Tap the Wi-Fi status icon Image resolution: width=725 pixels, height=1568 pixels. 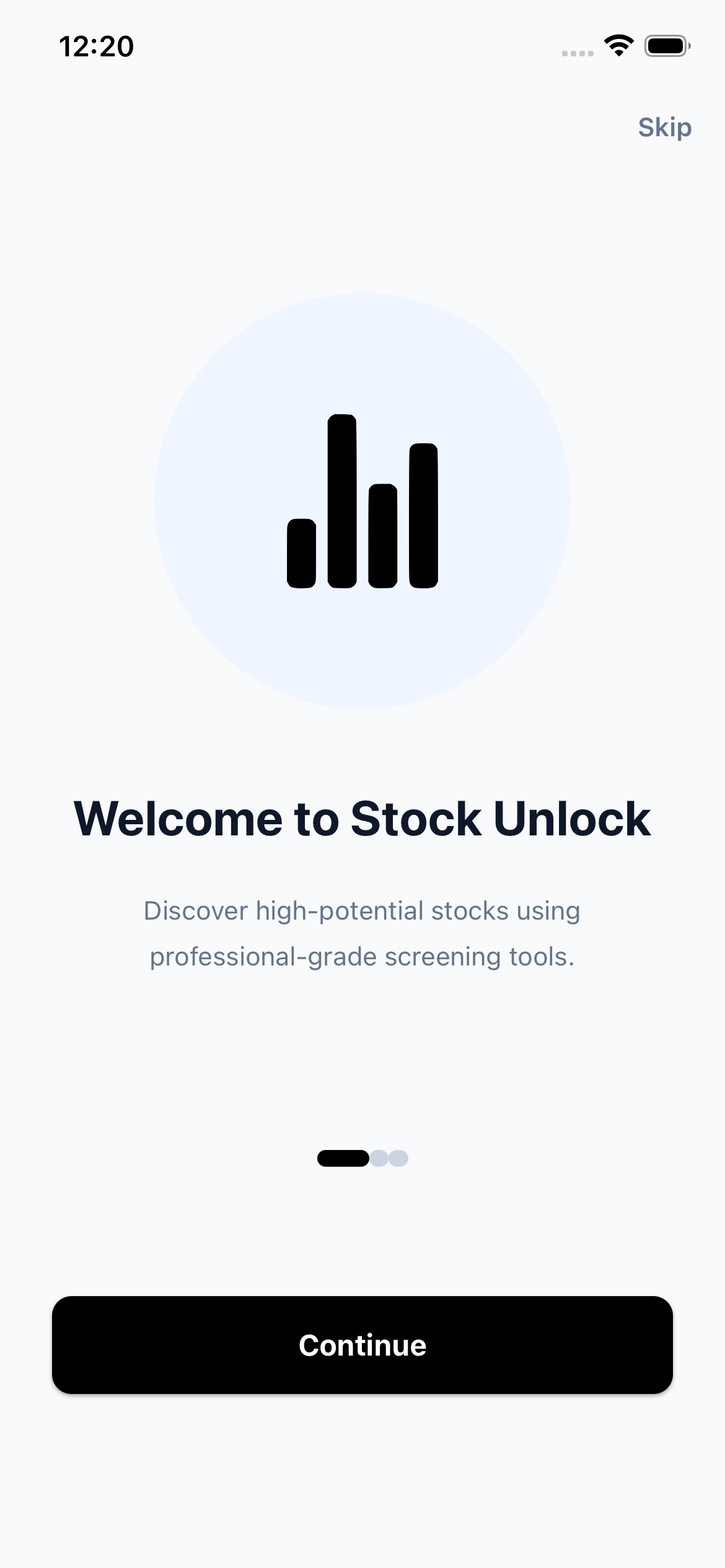tap(618, 46)
